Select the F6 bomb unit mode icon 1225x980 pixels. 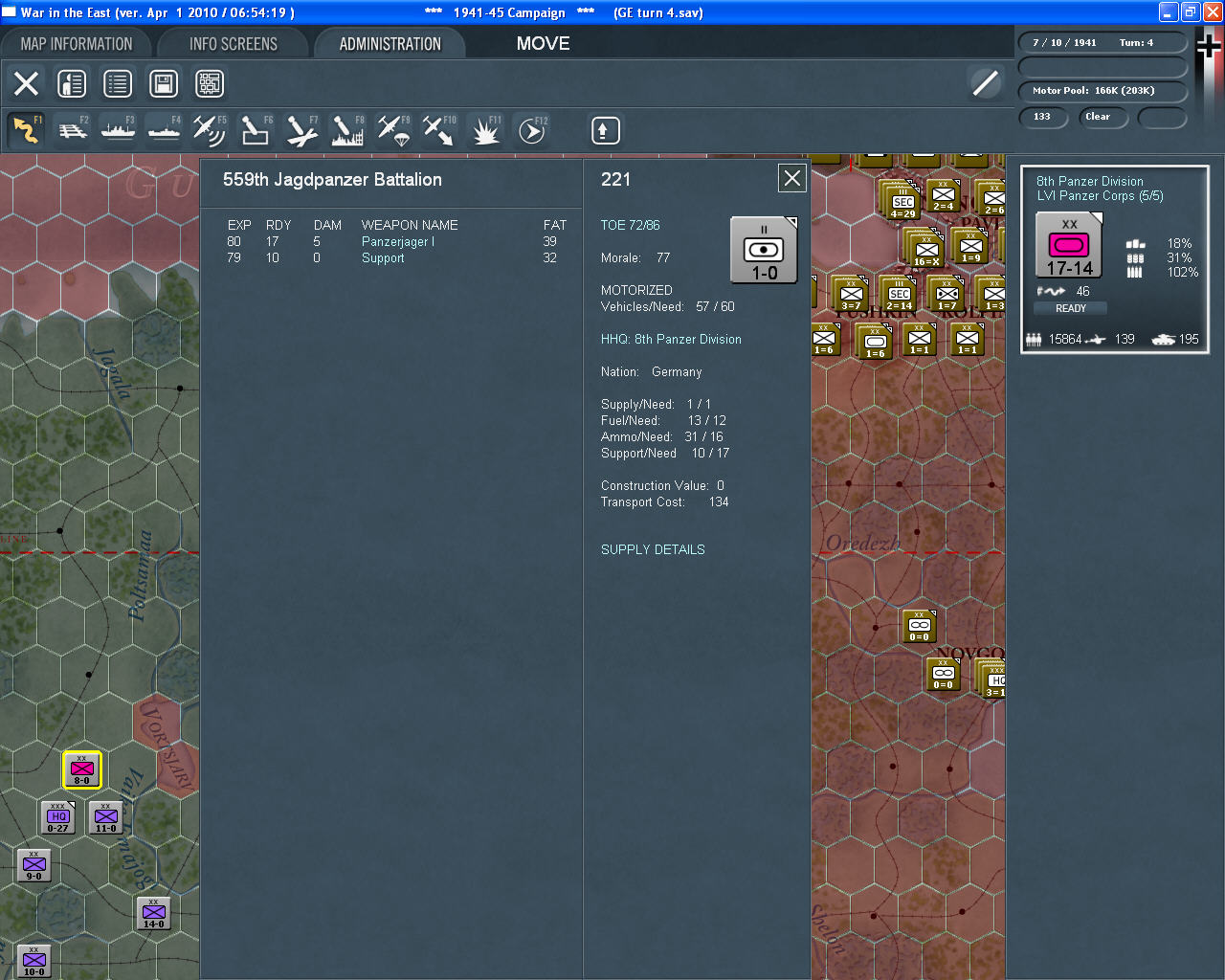tap(256, 130)
